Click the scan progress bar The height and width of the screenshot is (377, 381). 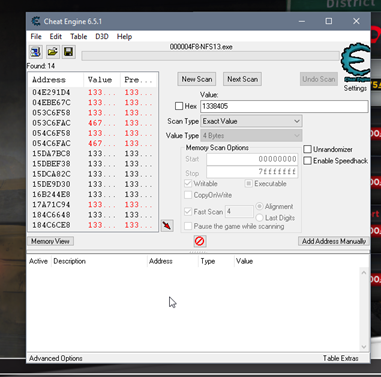[210, 56]
